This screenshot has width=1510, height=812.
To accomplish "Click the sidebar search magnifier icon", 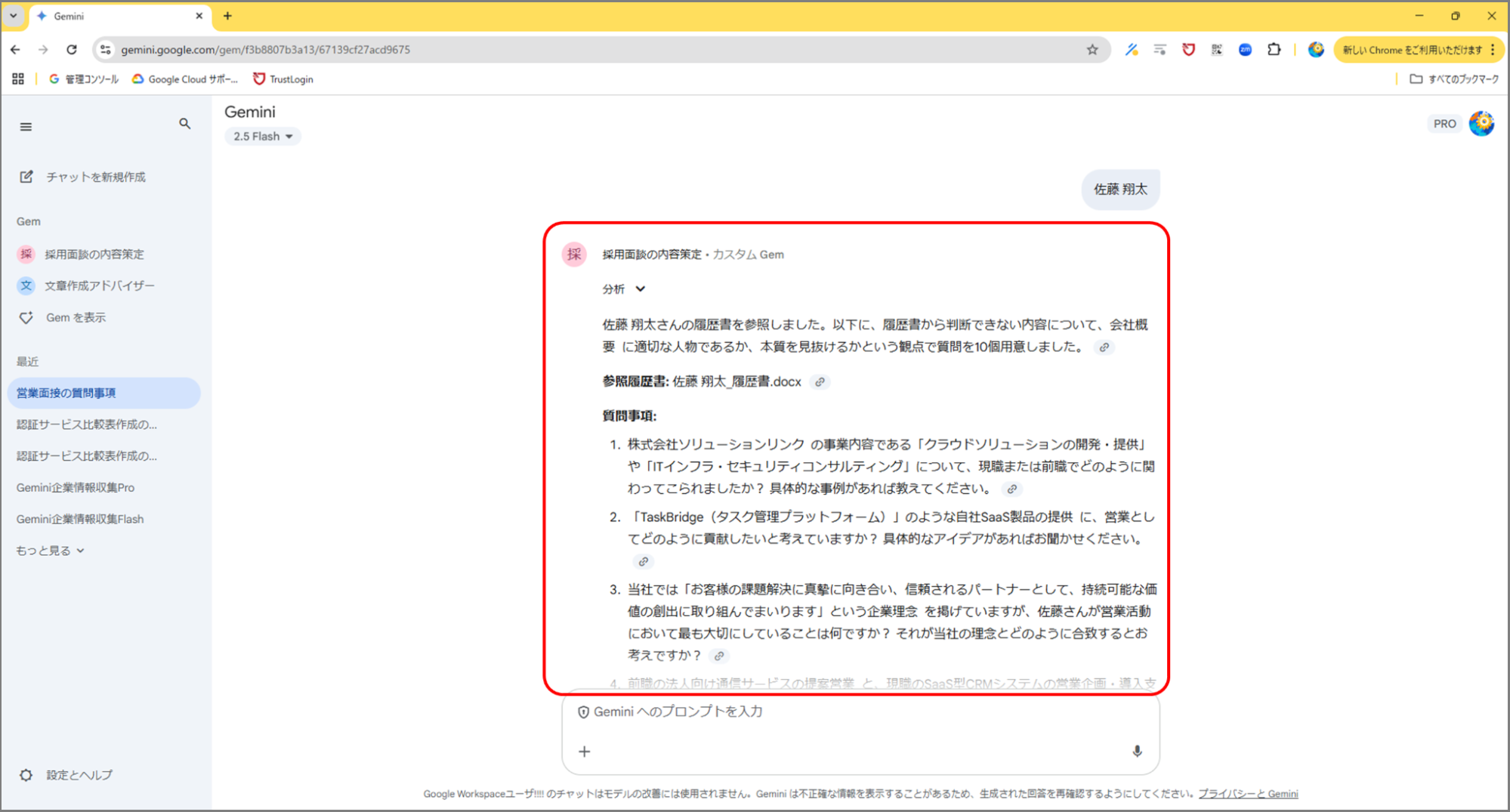I will coord(185,124).
